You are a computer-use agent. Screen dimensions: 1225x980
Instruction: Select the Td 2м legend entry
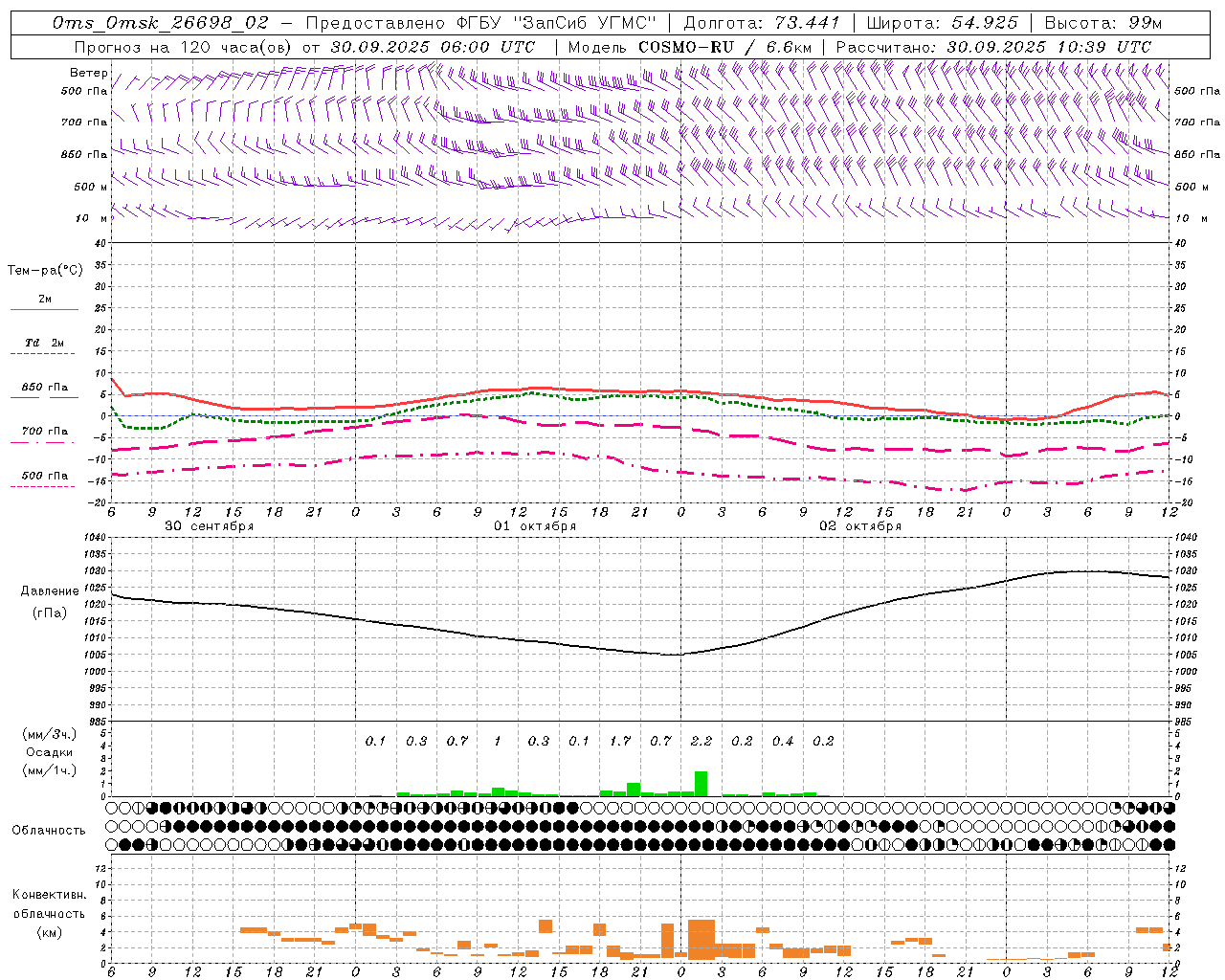tap(45, 343)
